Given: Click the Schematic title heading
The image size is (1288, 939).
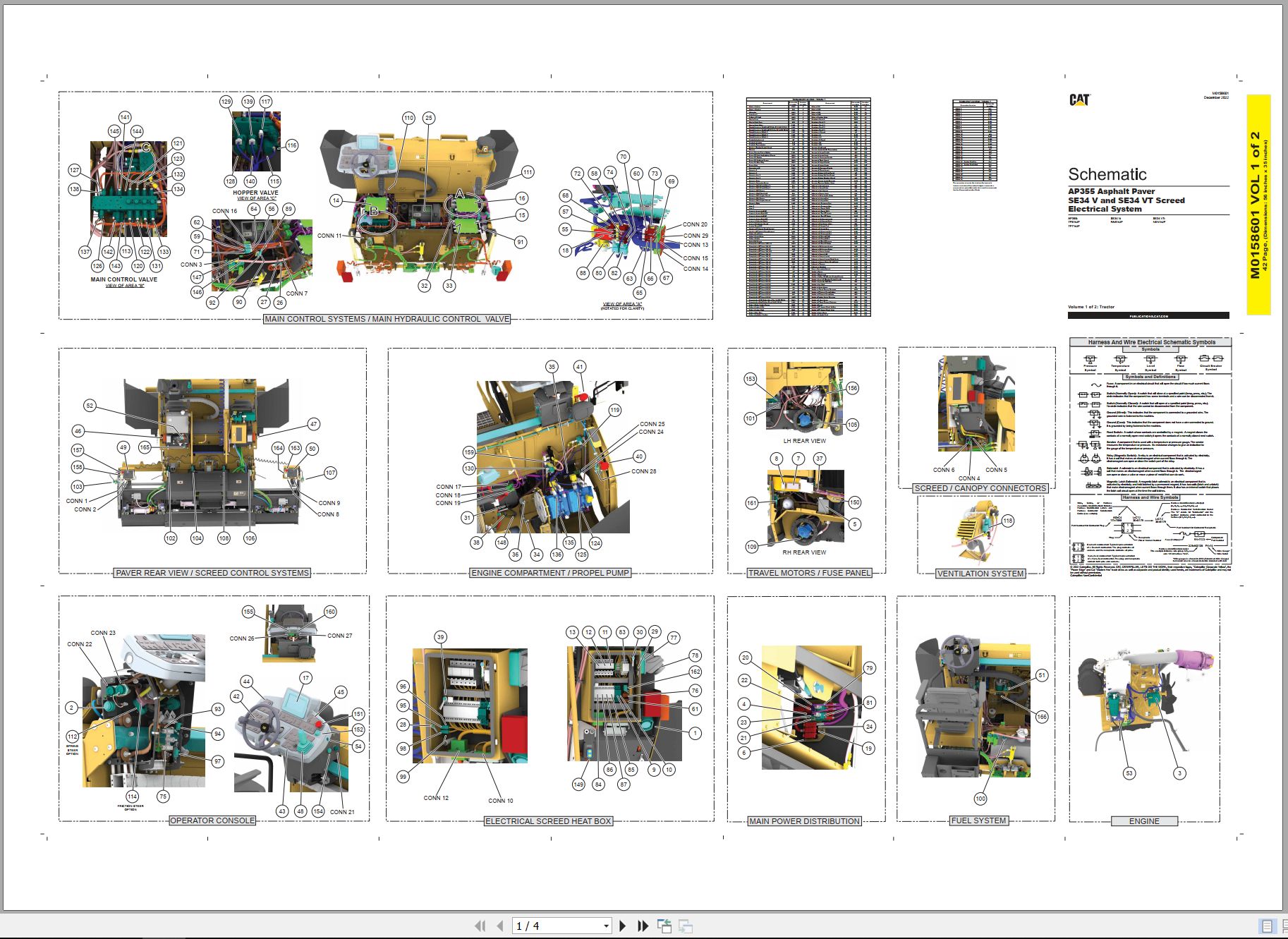Looking at the screenshot, I should [1107, 174].
